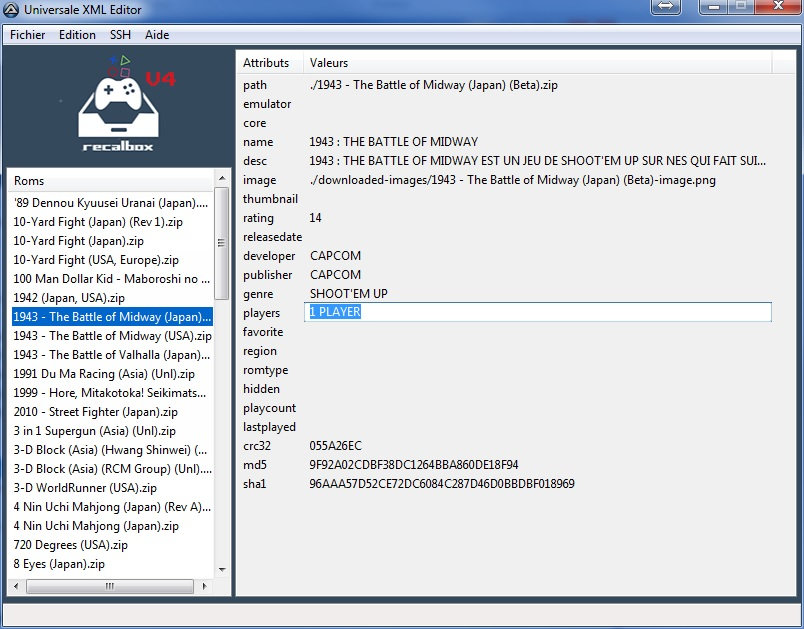Click the recalbox logo image
The image size is (804, 629).
tap(119, 104)
